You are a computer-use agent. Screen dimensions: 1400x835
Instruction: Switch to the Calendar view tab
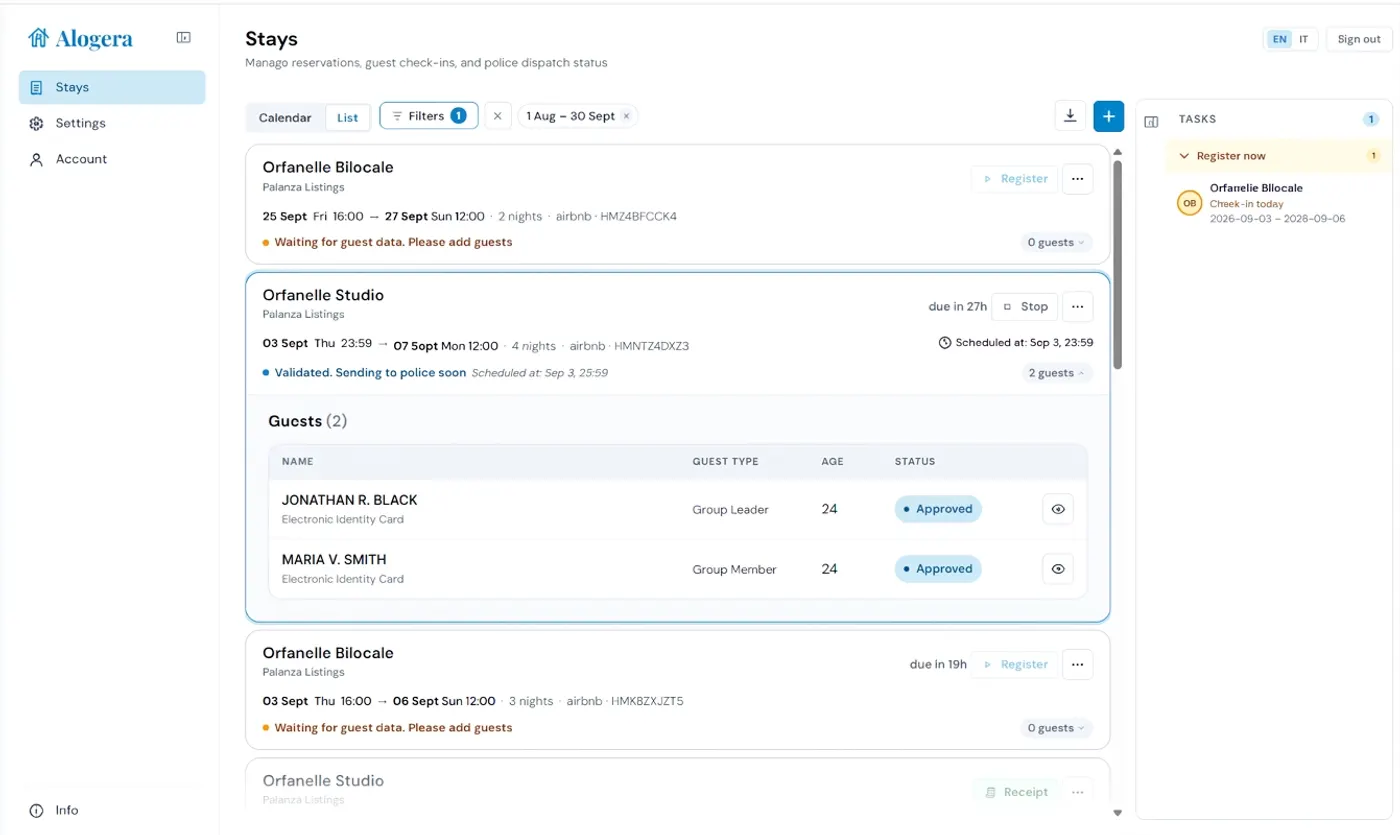pyautogui.click(x=285, y=117)
